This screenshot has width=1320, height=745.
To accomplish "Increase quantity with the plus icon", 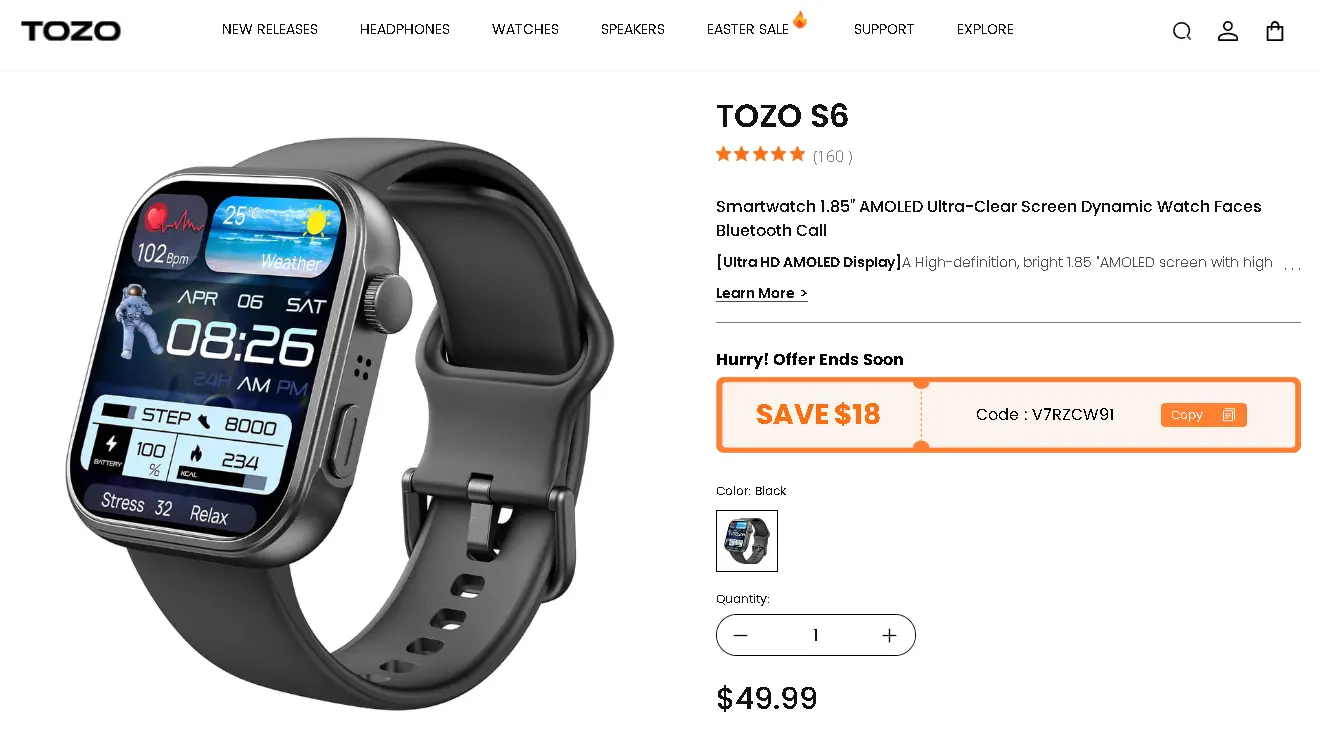I will [889, 635].
